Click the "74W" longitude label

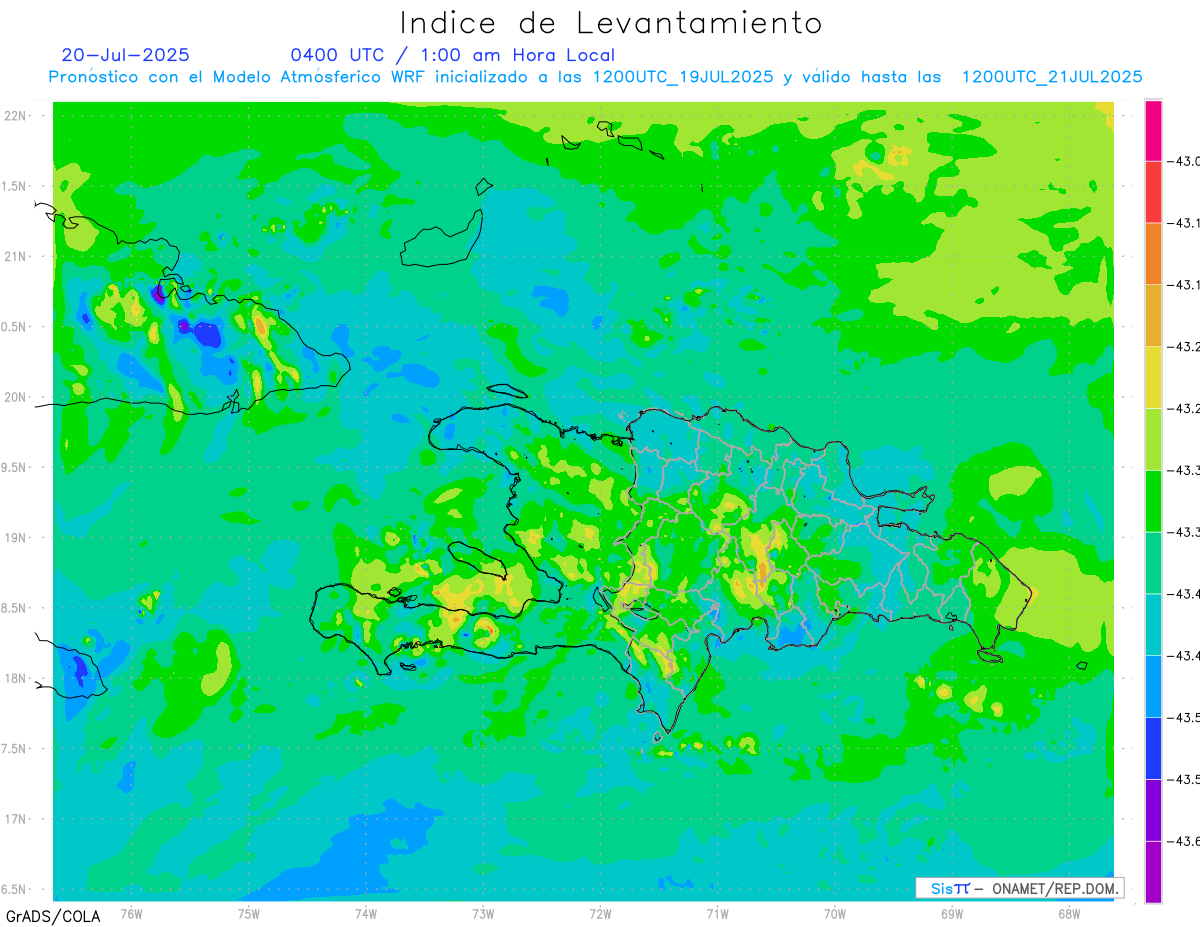366,914
